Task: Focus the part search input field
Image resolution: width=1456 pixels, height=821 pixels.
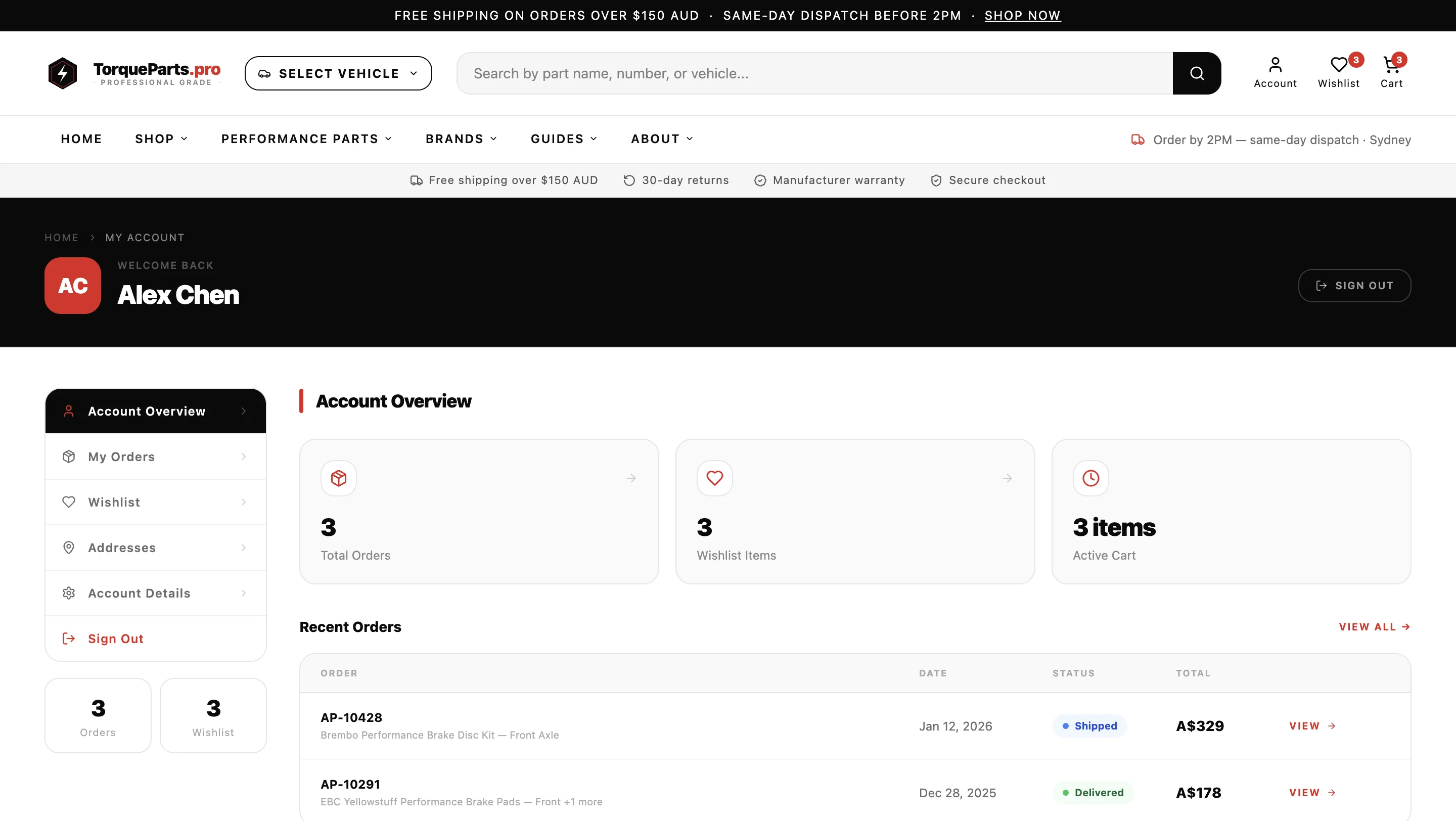Action: [x=814, y=73]
